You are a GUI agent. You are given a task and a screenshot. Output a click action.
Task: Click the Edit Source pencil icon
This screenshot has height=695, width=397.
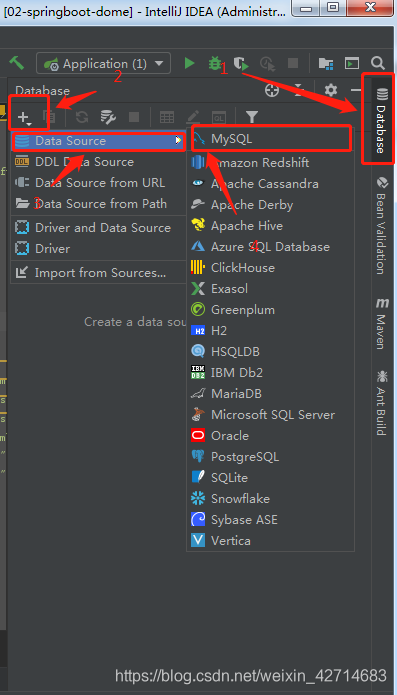(x=193, y=117)
